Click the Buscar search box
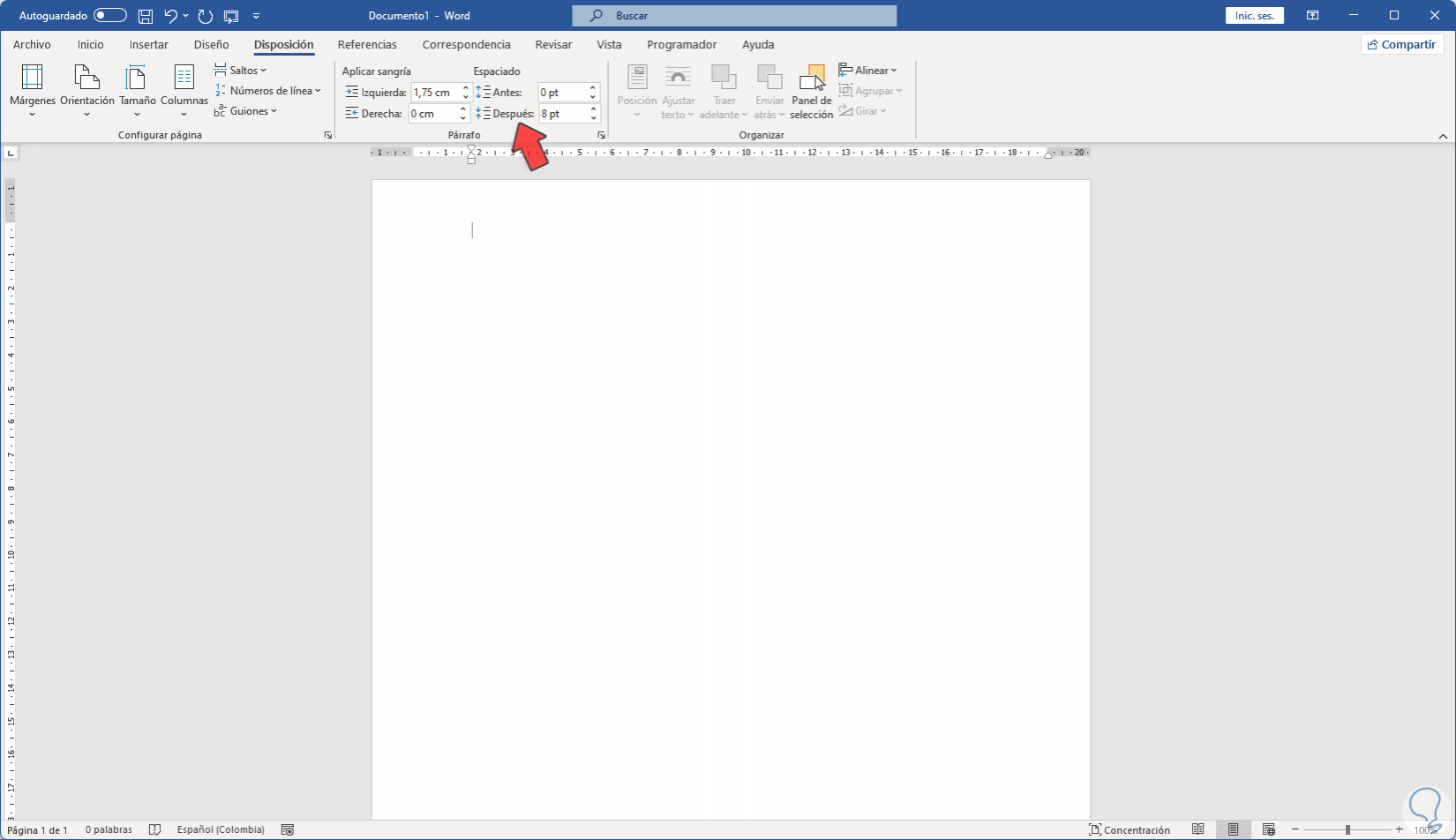The width and height of the screenshot is (1456, 840). tap(734, 16)
